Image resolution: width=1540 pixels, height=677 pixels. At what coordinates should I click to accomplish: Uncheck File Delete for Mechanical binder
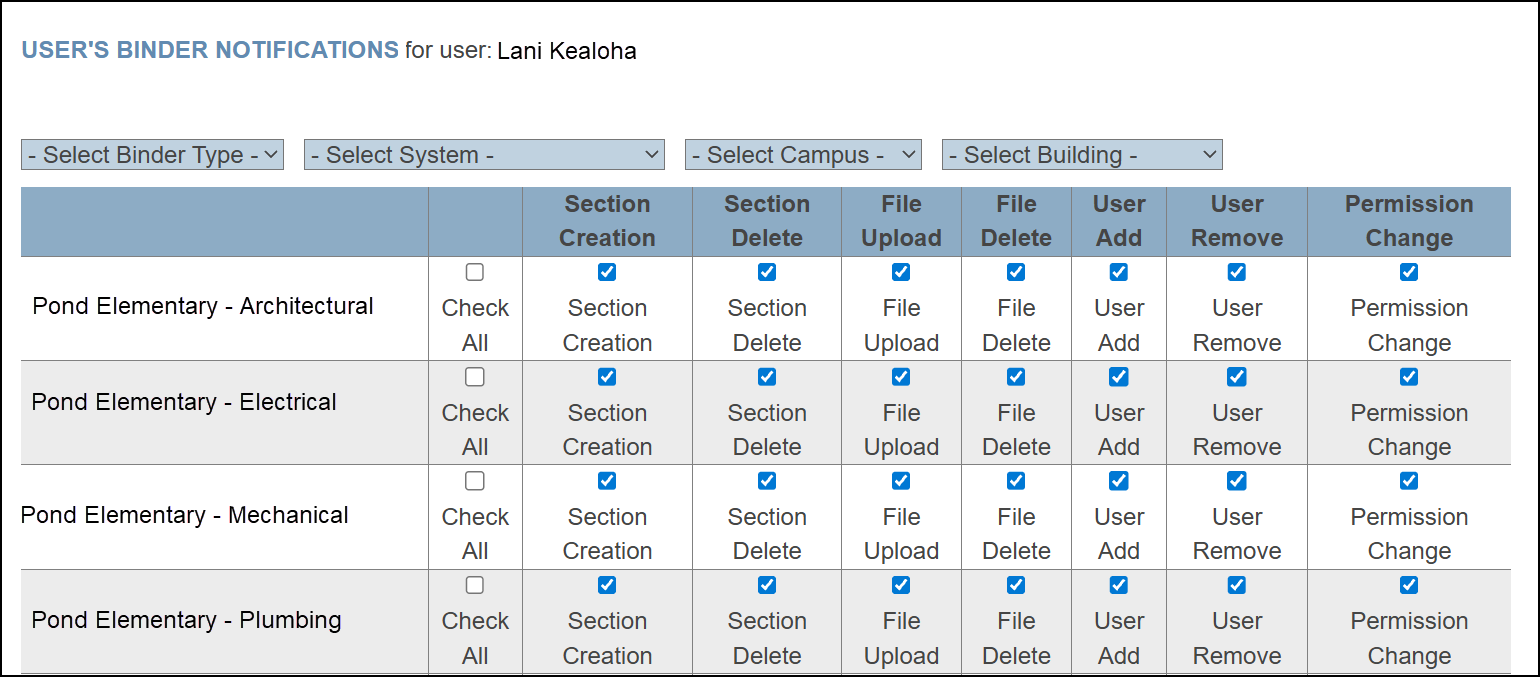(1016, 481)
